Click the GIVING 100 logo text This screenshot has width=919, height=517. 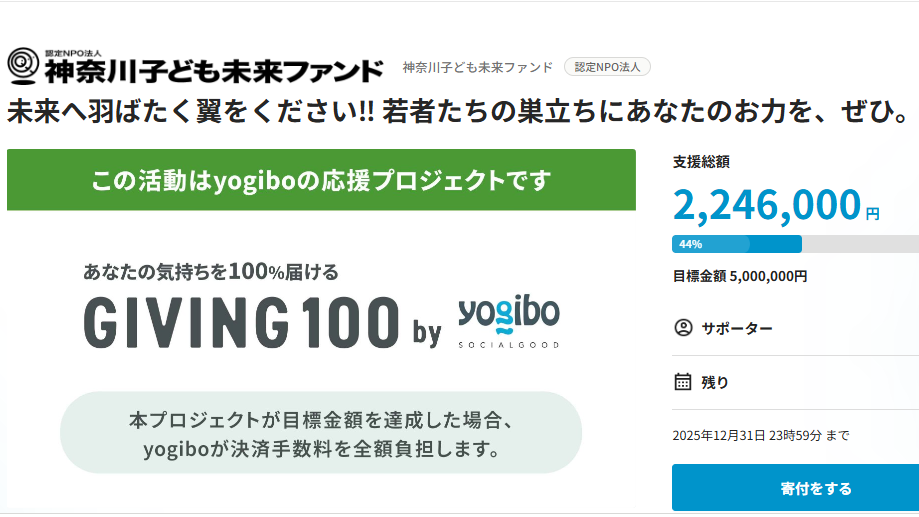click(241, 323)
